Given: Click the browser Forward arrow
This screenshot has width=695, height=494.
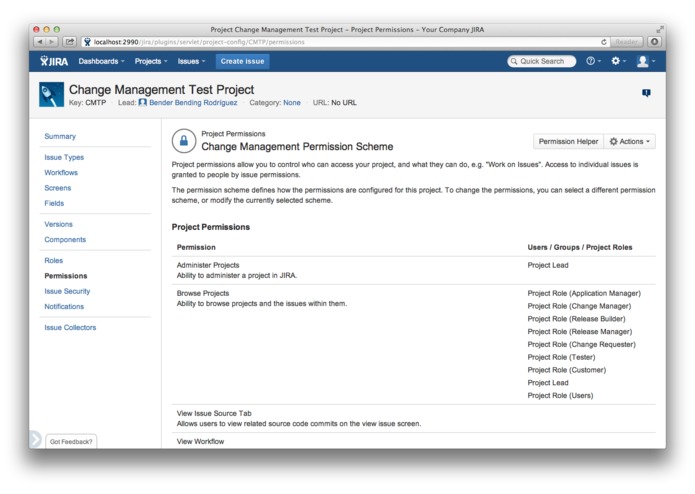Looking at the screenshot, I should pos(51,42).
